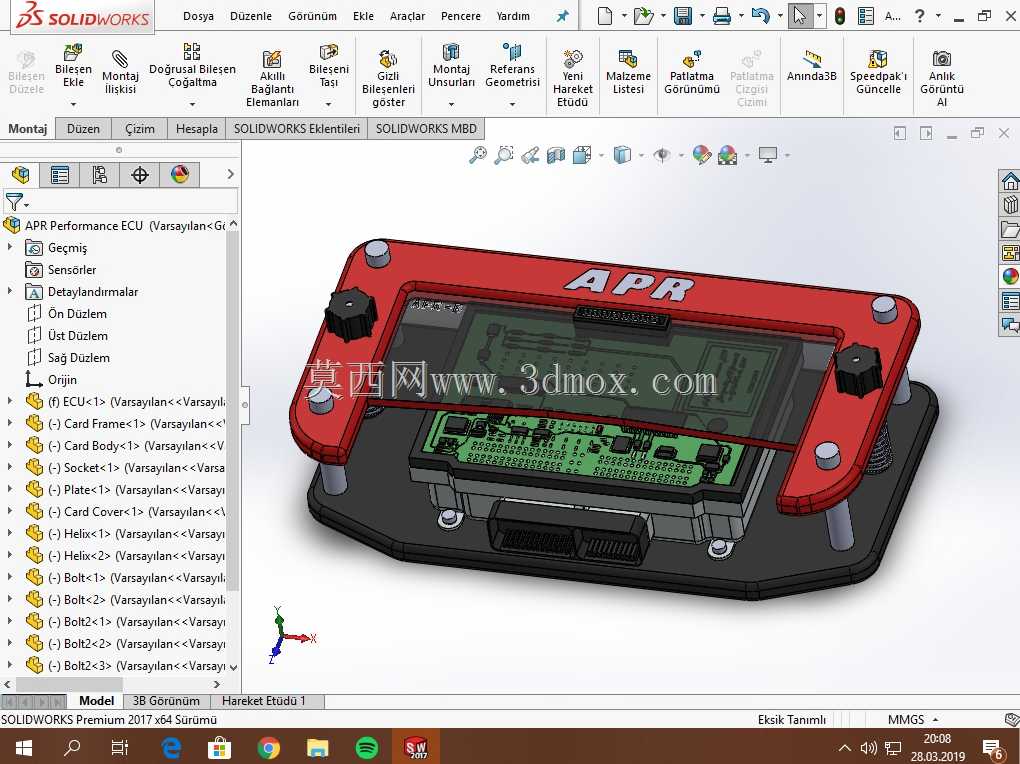Screen dimensions: 1020x764
Task: Switch to the SOLIDWORKS Eklentileri tab
Action: pos(297,129)
